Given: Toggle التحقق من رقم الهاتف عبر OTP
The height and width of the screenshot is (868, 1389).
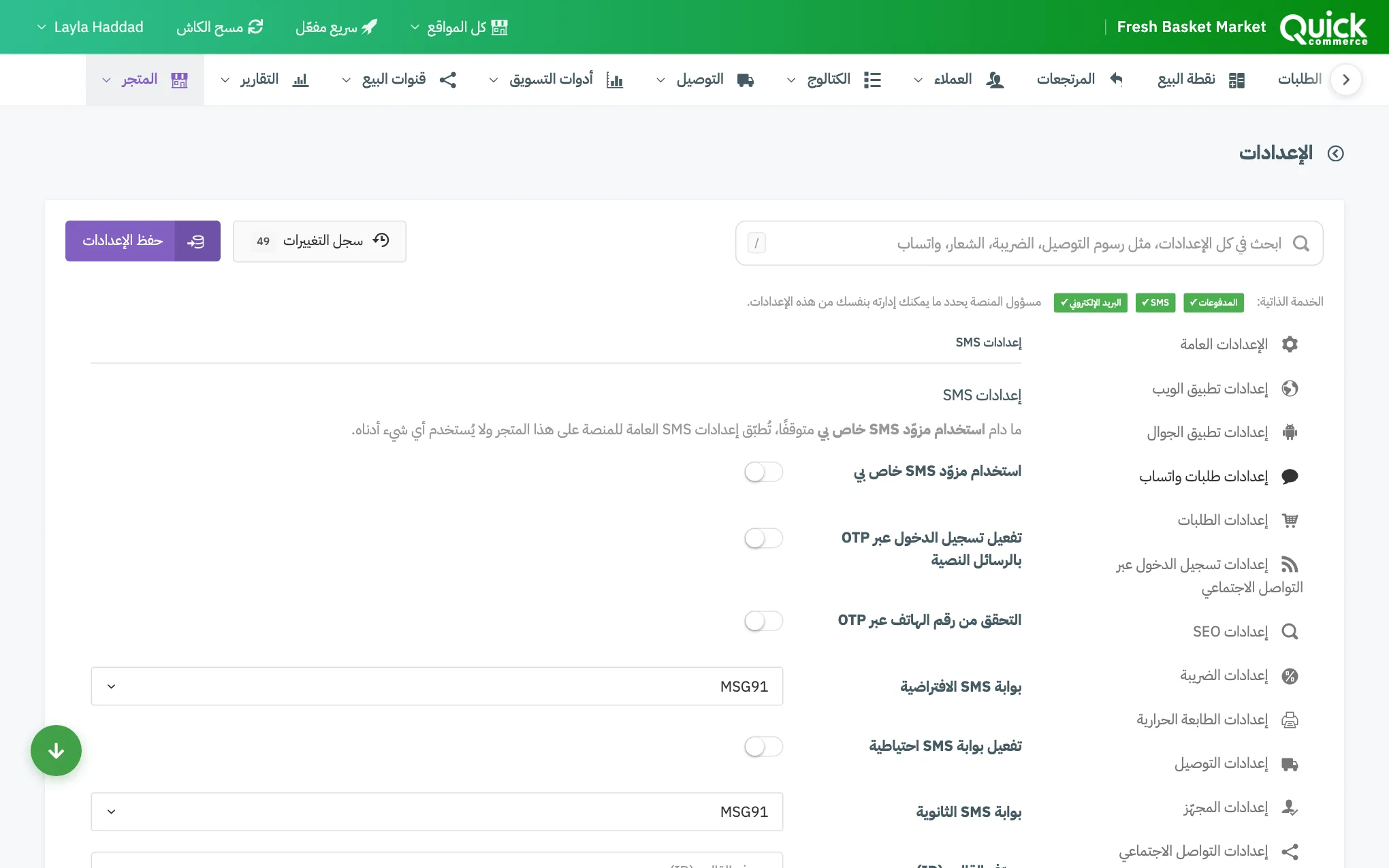Looking at the screenshot, I should (763, 621).
